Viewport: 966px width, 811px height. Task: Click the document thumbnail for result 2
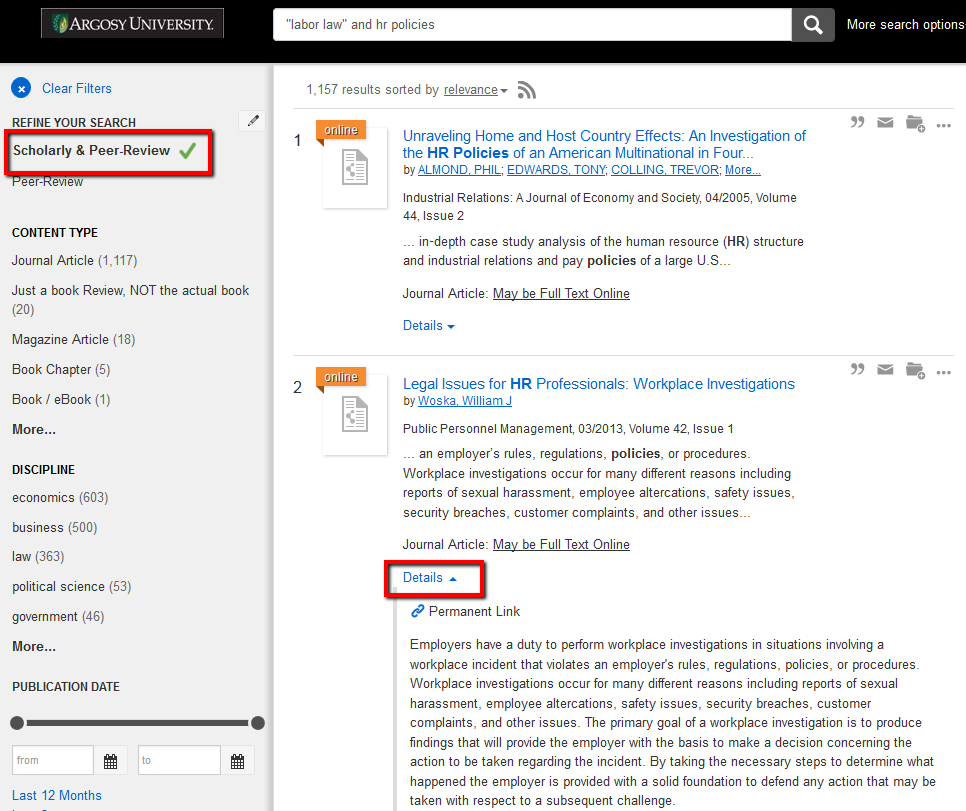point(355,414)
